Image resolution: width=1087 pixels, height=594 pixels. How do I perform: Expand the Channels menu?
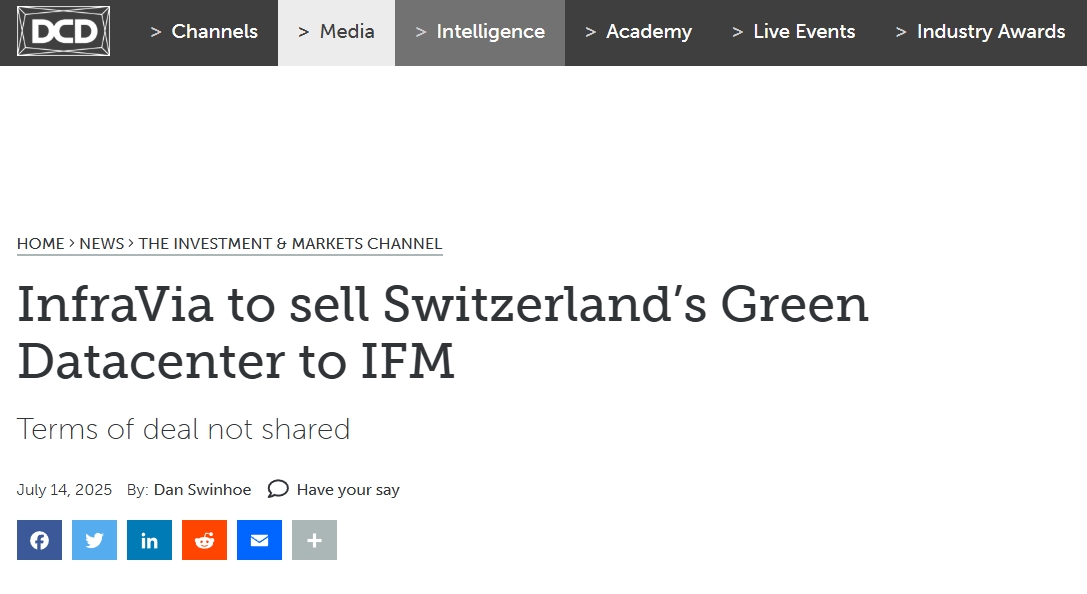pos(204,32)
